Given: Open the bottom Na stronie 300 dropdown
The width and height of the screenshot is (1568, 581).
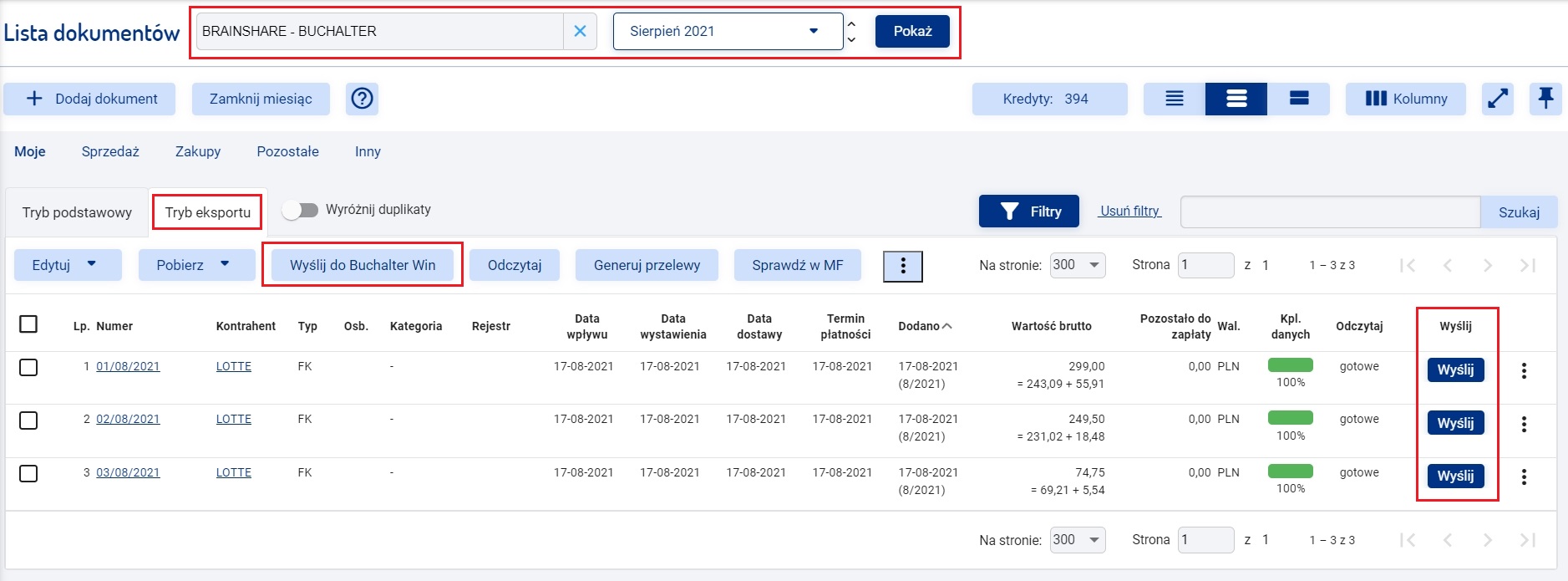Looking at the screenshot, I should coord(1078,539).
